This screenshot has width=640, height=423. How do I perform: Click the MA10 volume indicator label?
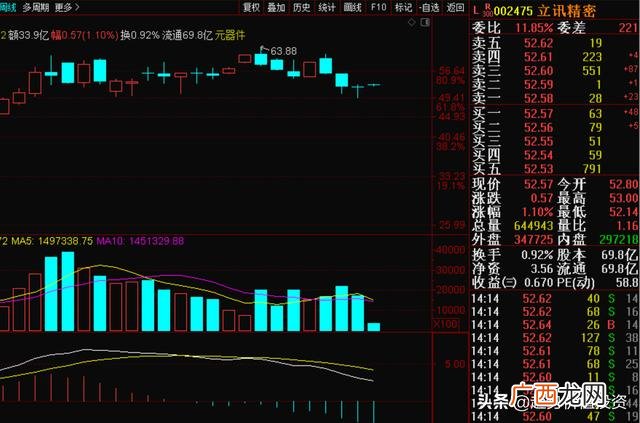click(140, 241)
